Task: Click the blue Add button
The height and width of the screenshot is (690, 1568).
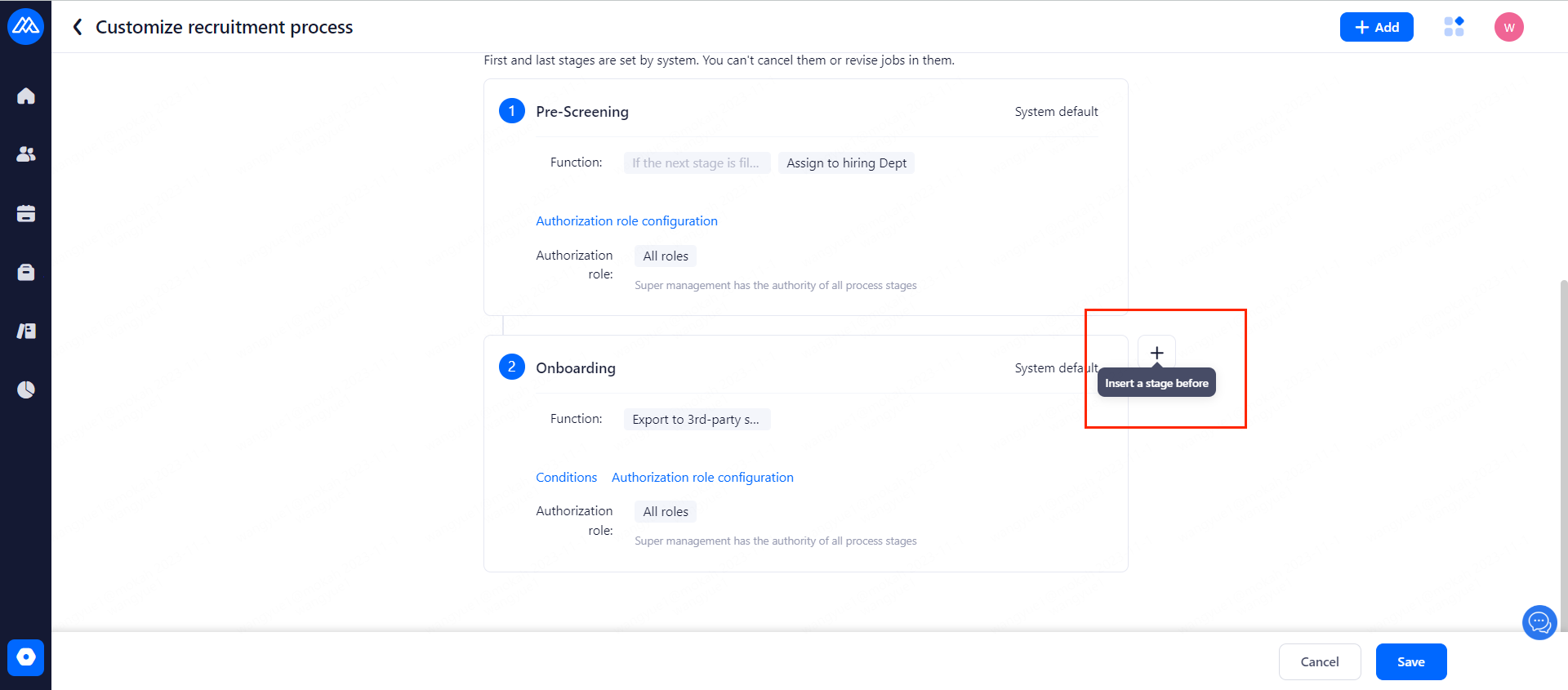Action: click(1376, 27)
